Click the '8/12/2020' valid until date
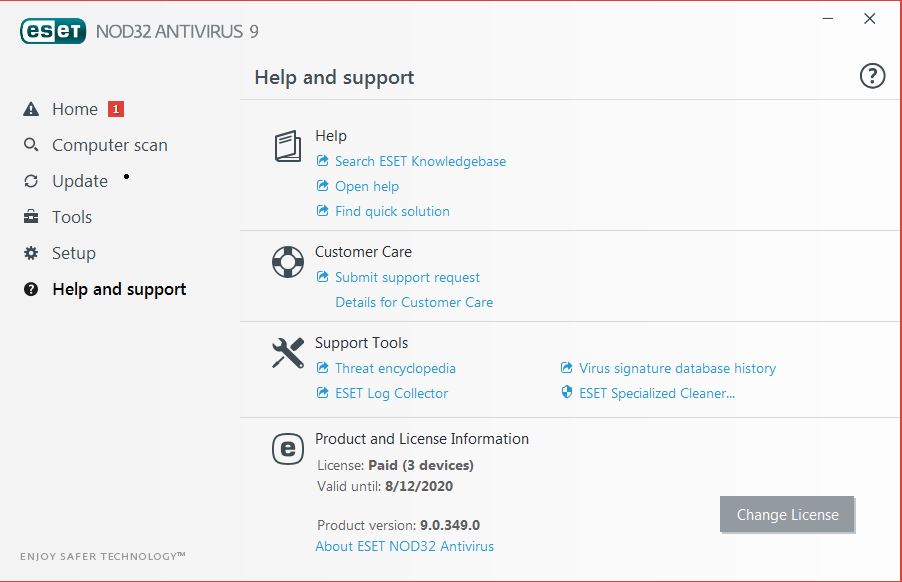This screenshot has height=582, width=902. pyautogui.click(x=419, y=487)
